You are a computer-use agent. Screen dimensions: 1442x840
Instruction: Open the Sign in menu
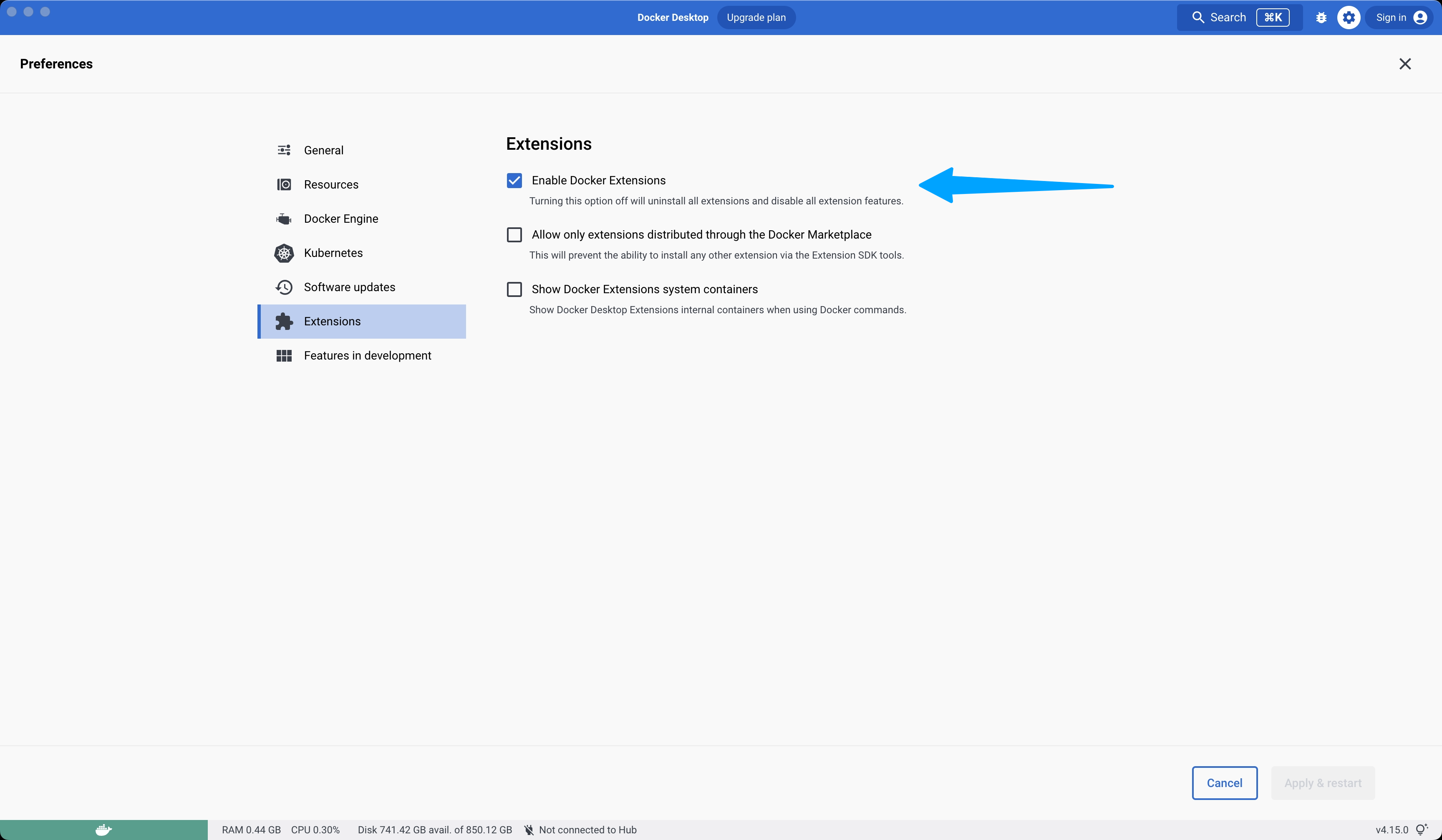coord(1400,17)
